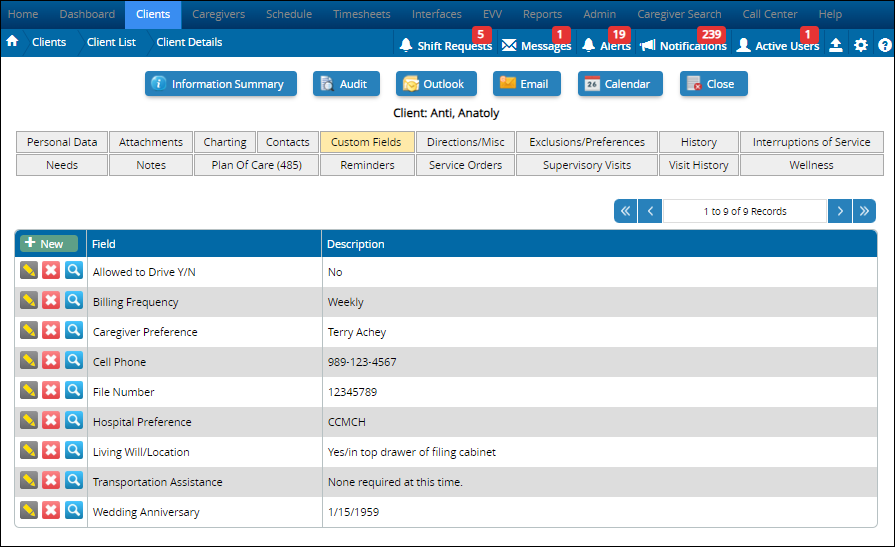
Task: Click the Outlook button
Action: tap(436, 84)
